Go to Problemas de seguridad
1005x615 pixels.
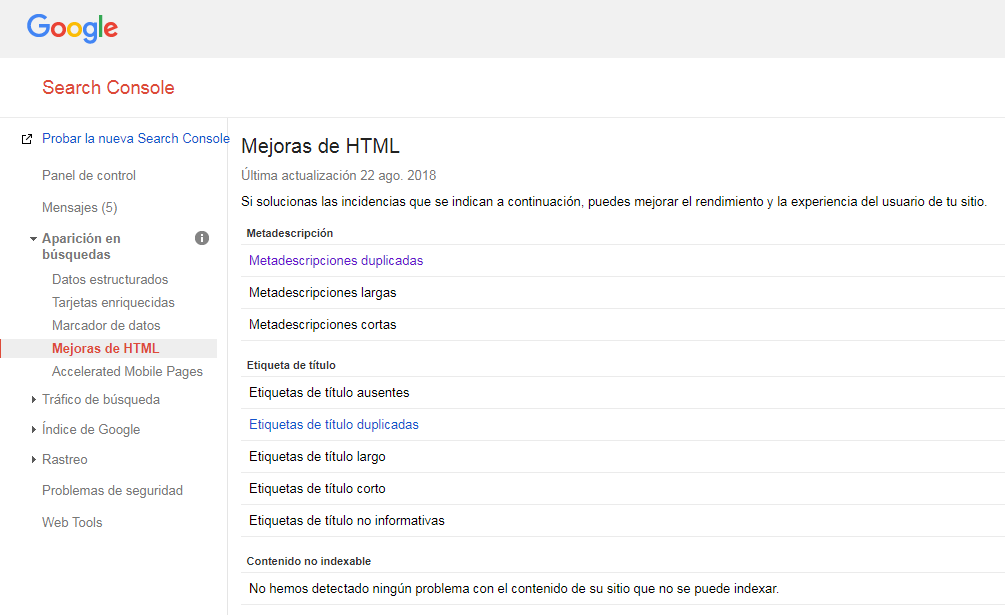coord(112,491)
